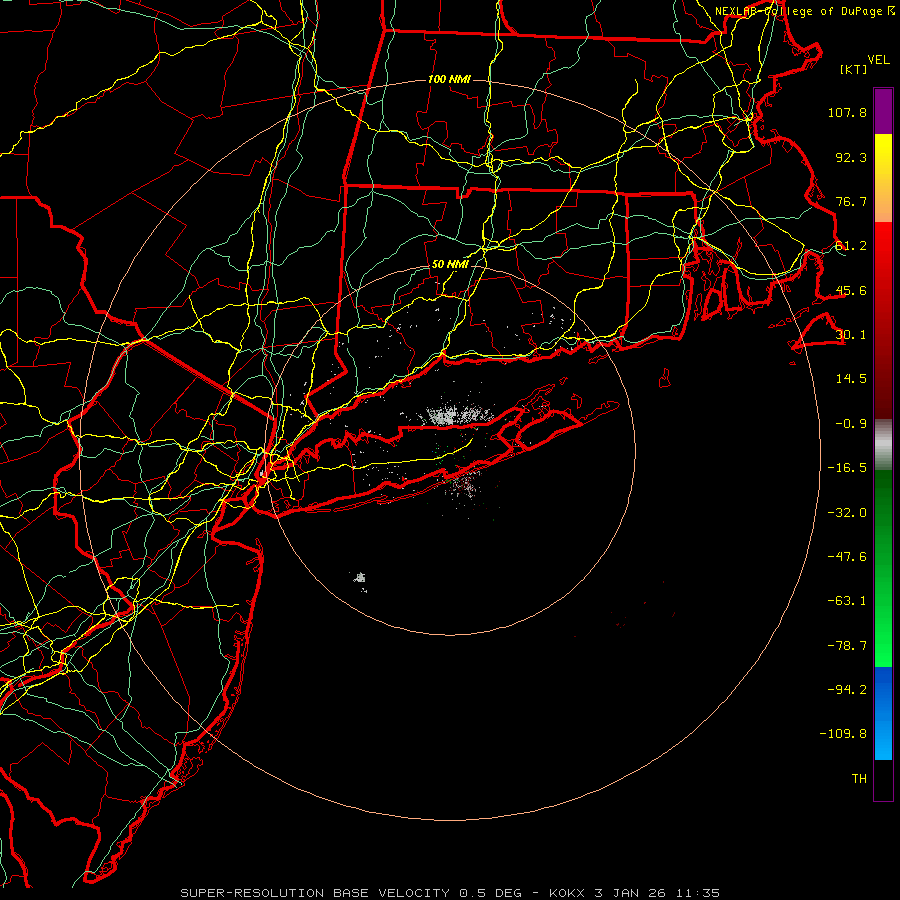Select the -47.6 velocity scale value
The height and width of the screenshot is (900, 900).
(847, 557)
